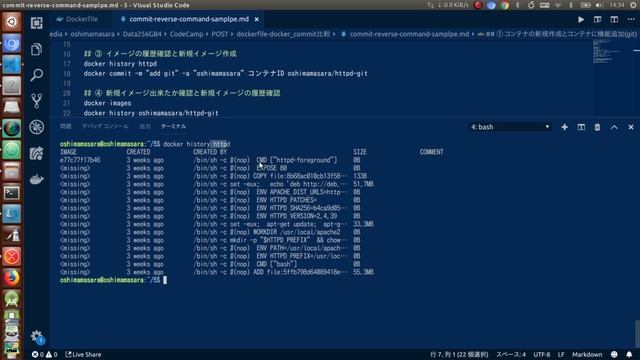Open the Search view magnifier icon

click(36, 75)
